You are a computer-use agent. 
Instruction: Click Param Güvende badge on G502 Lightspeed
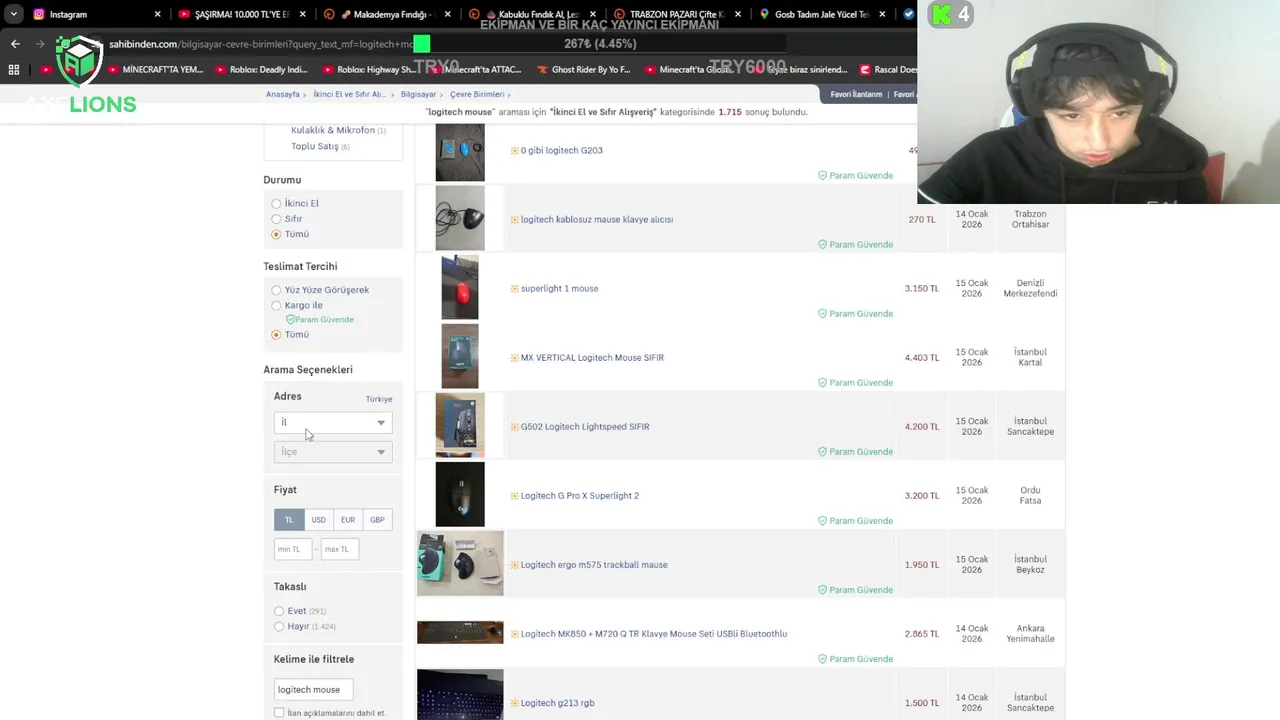(855, 452)
